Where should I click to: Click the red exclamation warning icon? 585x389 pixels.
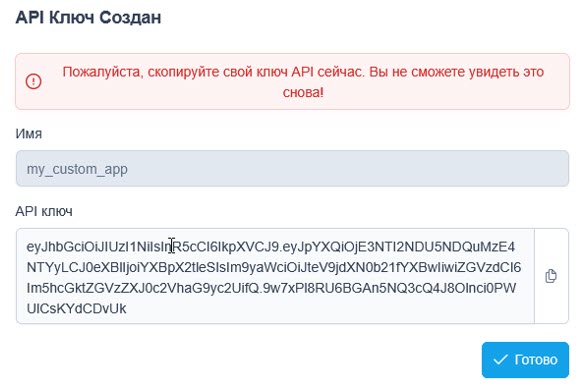coord(33,81)
